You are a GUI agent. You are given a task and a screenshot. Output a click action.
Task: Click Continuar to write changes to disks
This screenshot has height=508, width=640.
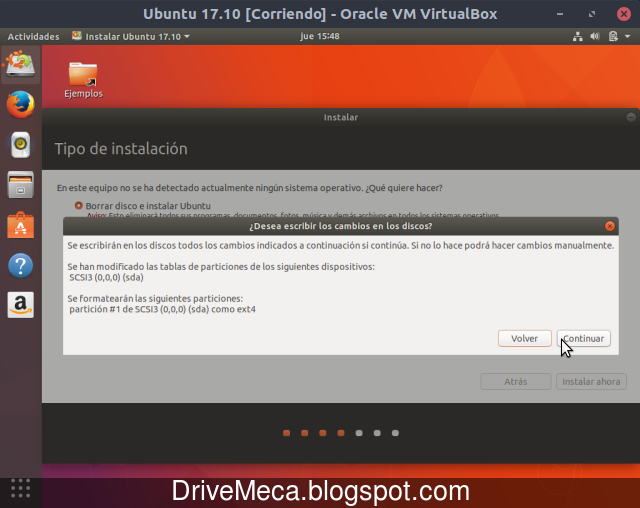(x=584, y=338)
